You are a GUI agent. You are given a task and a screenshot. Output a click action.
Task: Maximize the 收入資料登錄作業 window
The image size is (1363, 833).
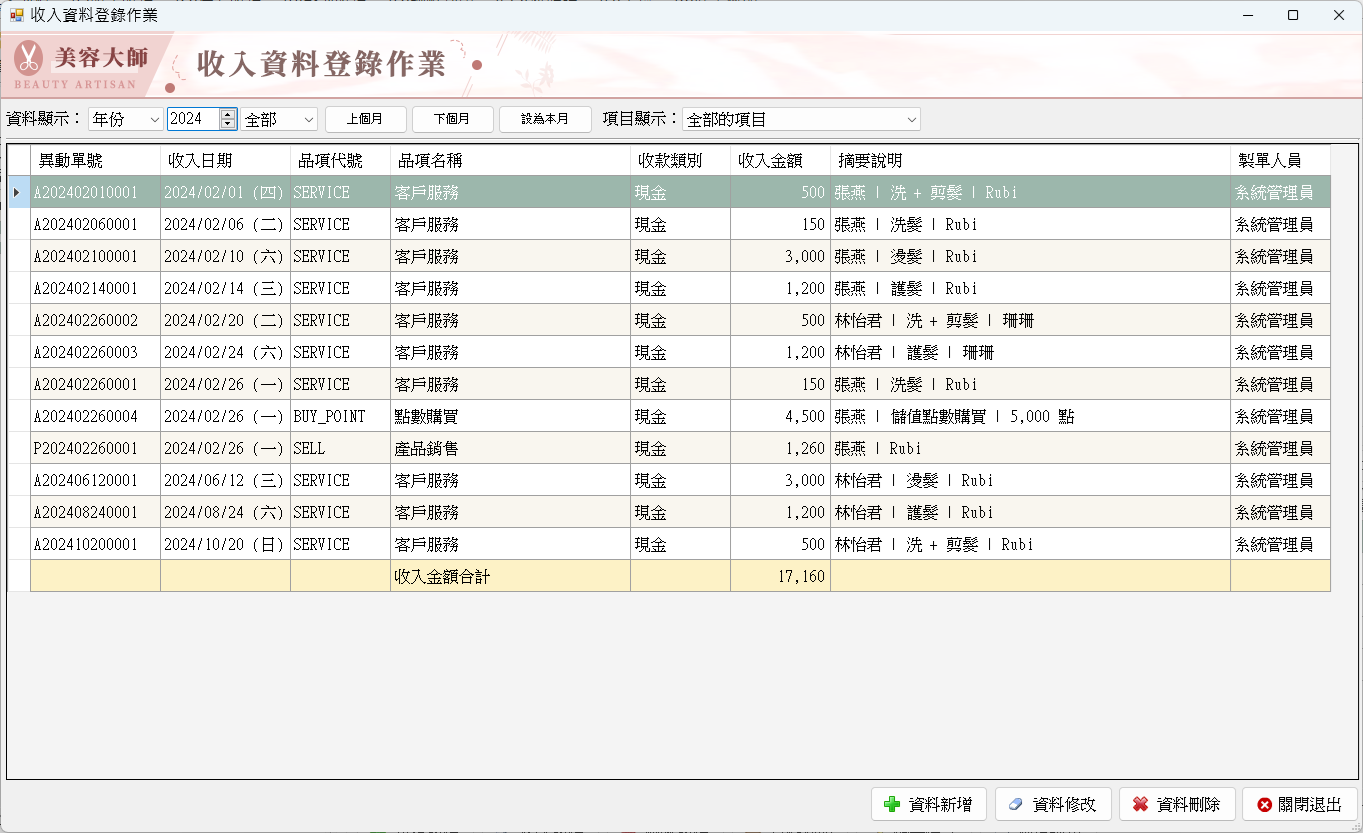(1293, 15)
